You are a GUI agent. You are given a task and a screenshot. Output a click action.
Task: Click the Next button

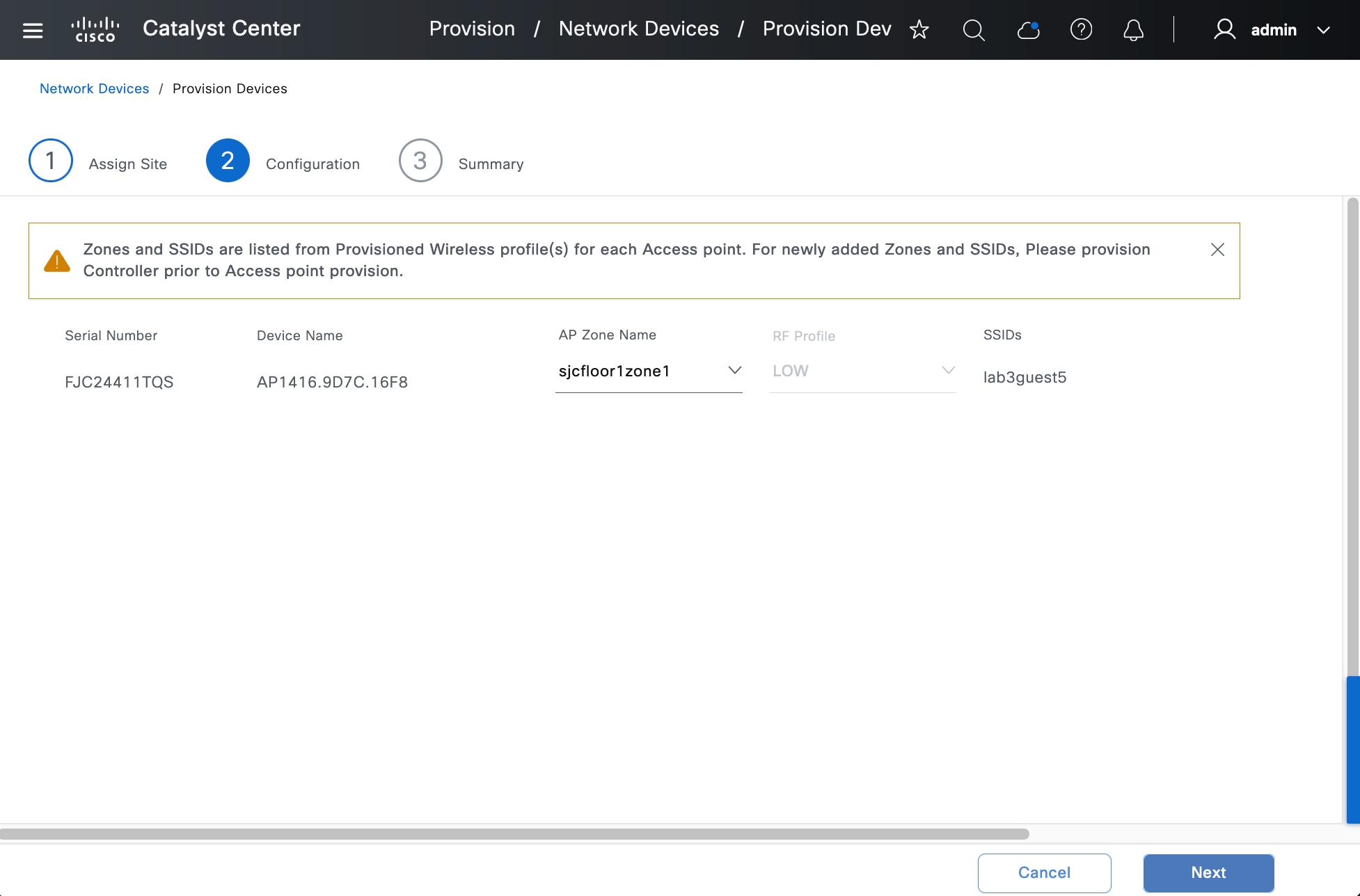pyautogui.click(x=1208, y=872)
